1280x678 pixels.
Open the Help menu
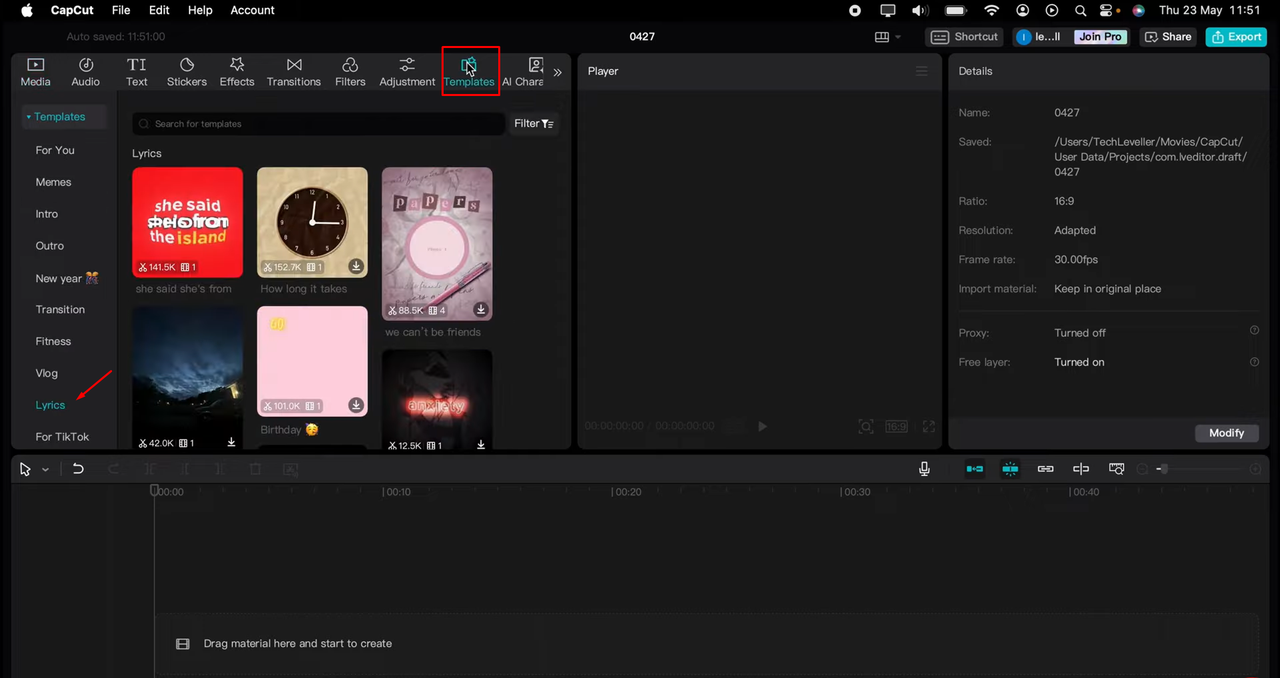point(200,10)
